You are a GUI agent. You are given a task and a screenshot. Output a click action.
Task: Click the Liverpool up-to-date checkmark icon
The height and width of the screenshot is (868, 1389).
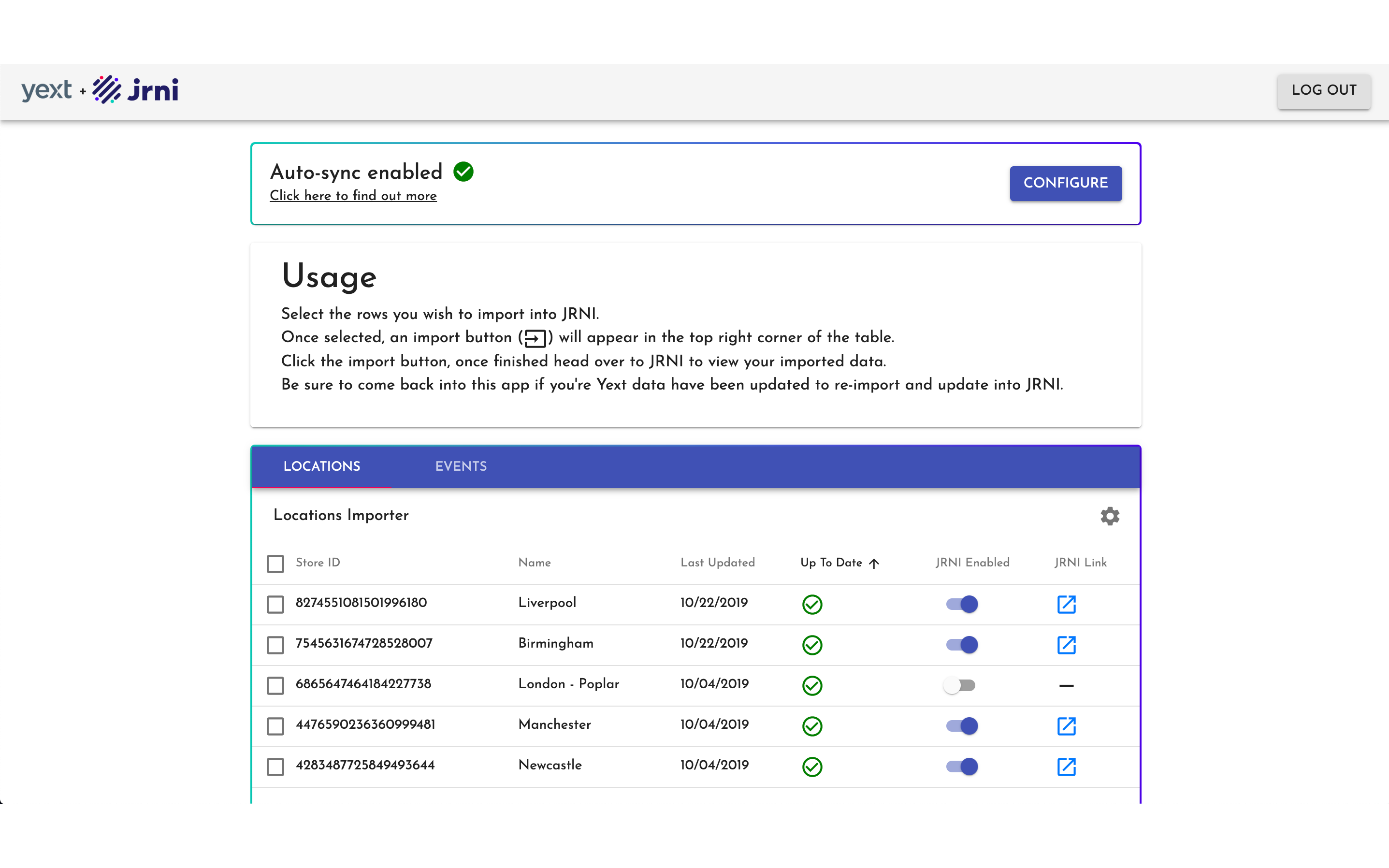[812, 604]
